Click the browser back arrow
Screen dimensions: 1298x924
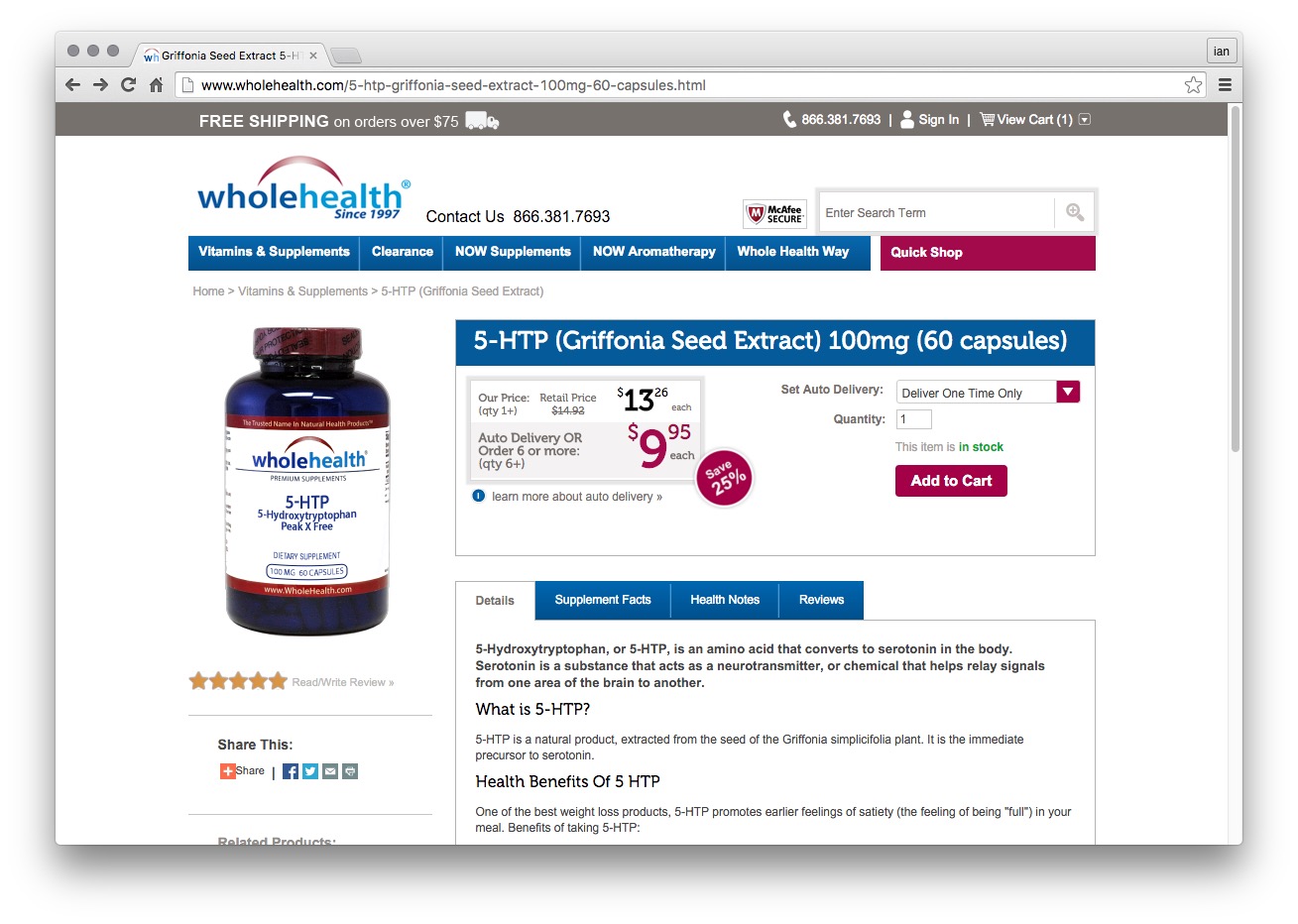pyautogui.click(x=72, y=85)
